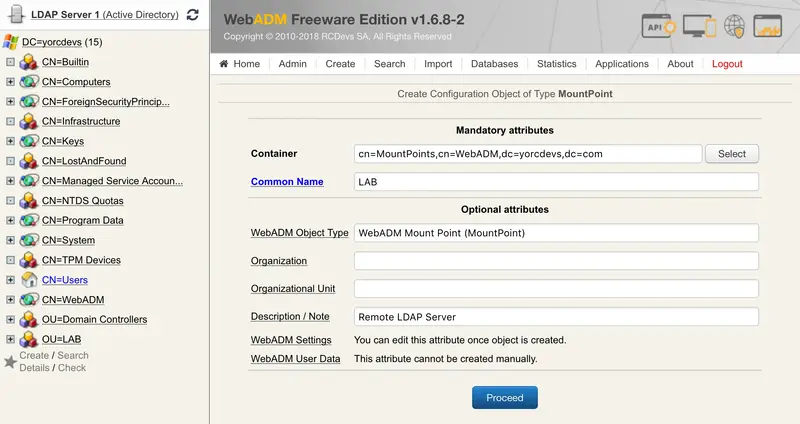This screenshot has height=424, width=800.
Task: Expand the CN=Computers tree node
Action: point(10,82)
